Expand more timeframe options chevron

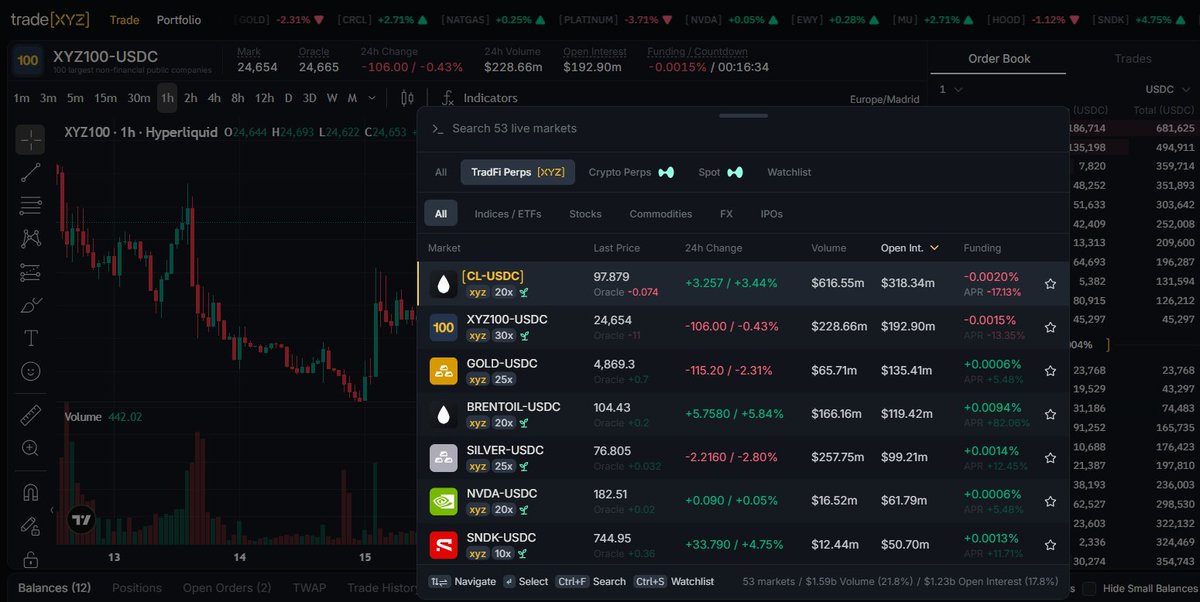[x=373, y=98]
